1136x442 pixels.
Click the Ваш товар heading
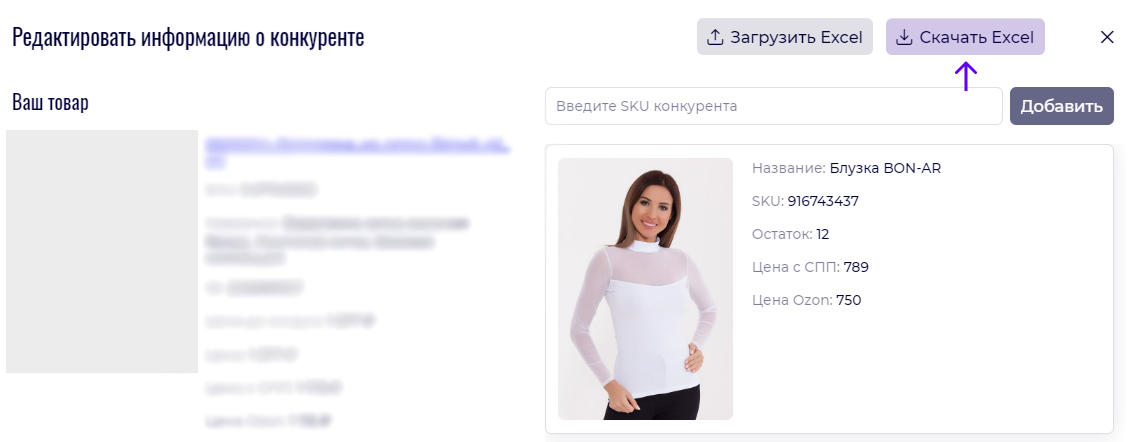coord(51,102)
